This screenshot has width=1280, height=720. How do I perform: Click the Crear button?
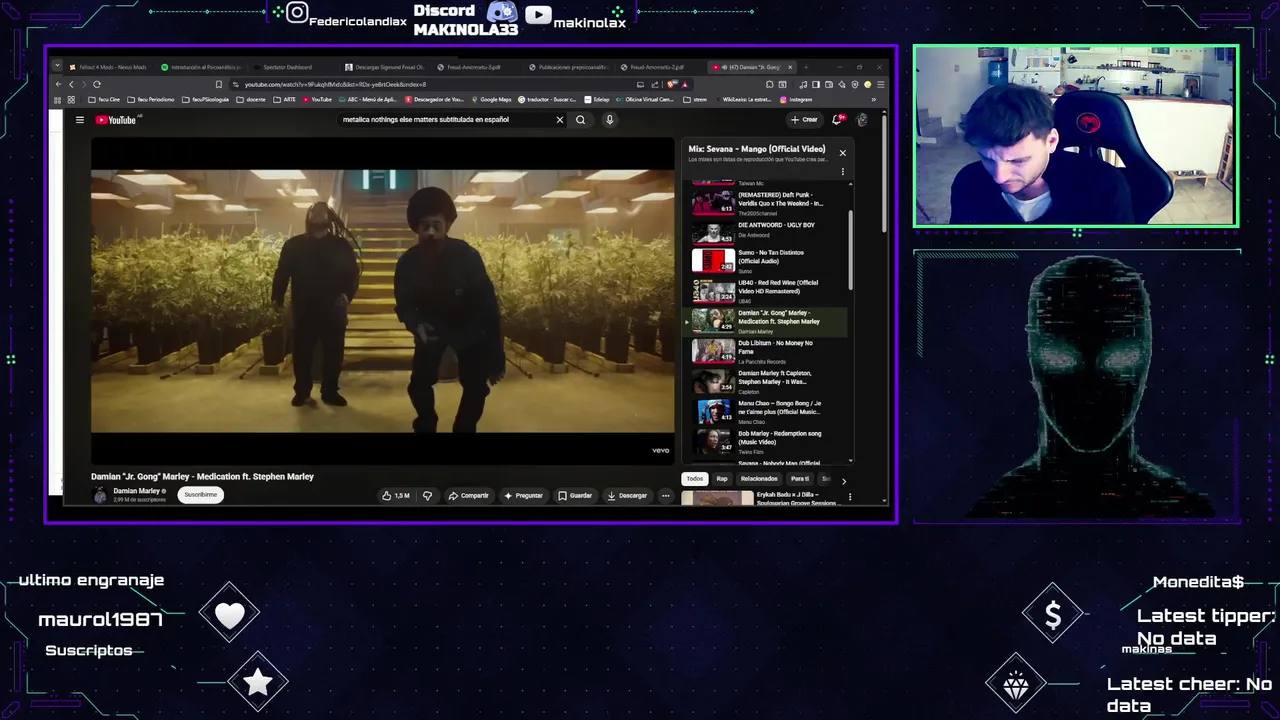(804, 120)
